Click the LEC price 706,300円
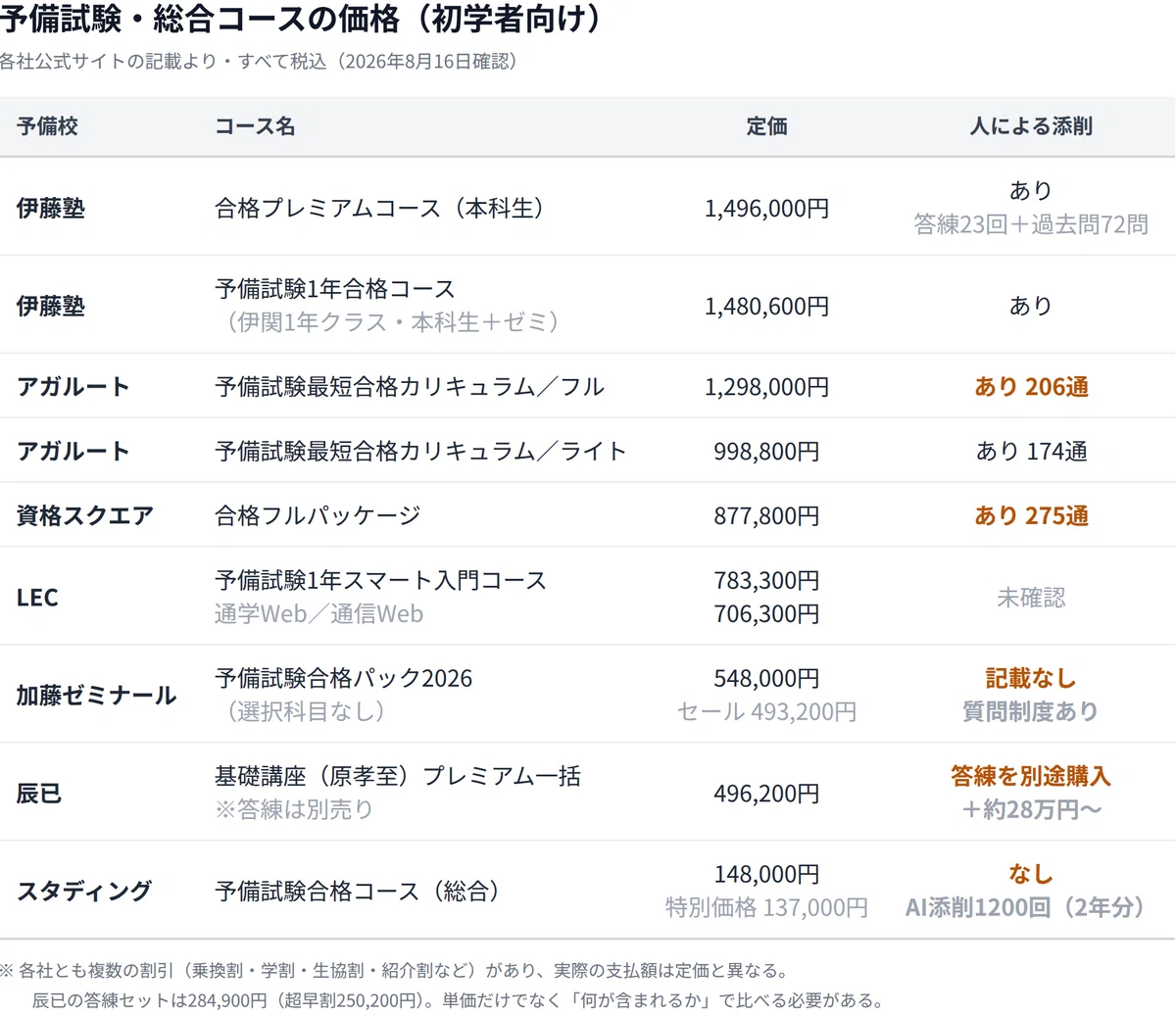 point(766,614)
